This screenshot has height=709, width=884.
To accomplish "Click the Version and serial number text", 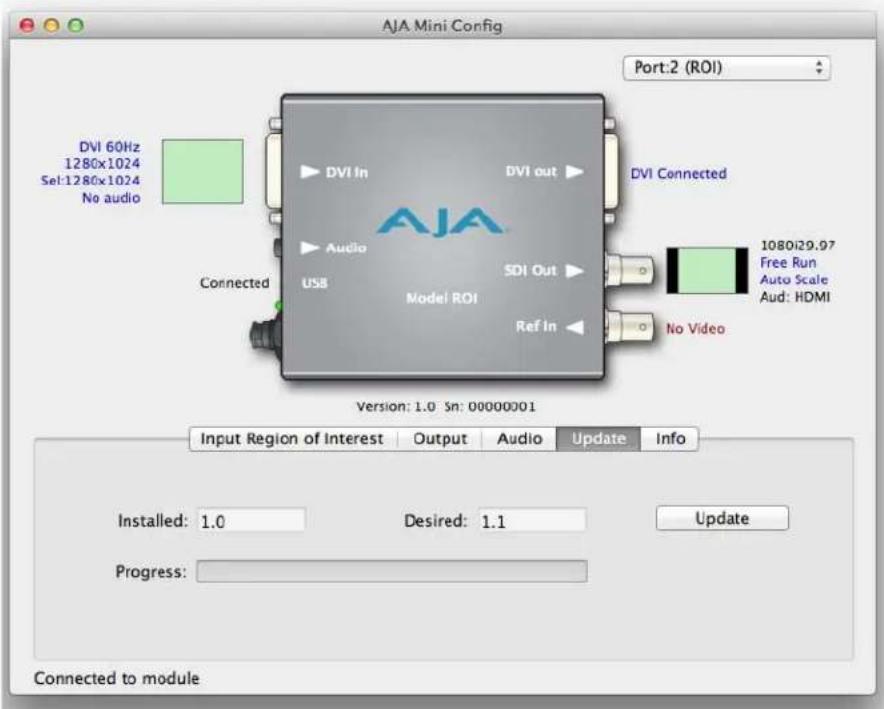I will pyautogui.click(x=445, y=406).
